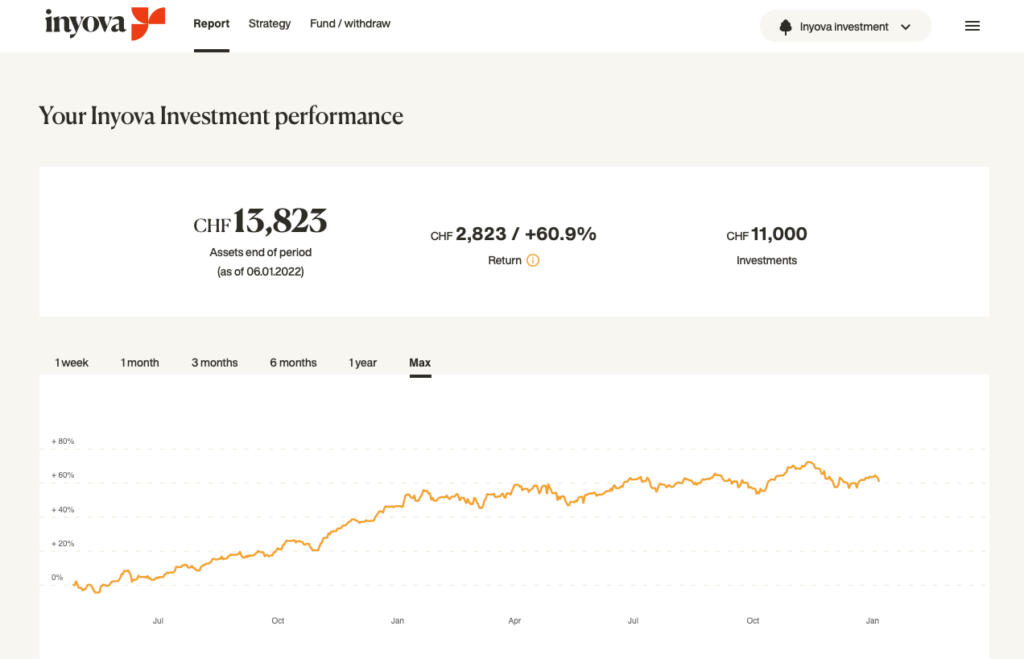Click the Return label
1024x659 pixels.
point(505,261)
